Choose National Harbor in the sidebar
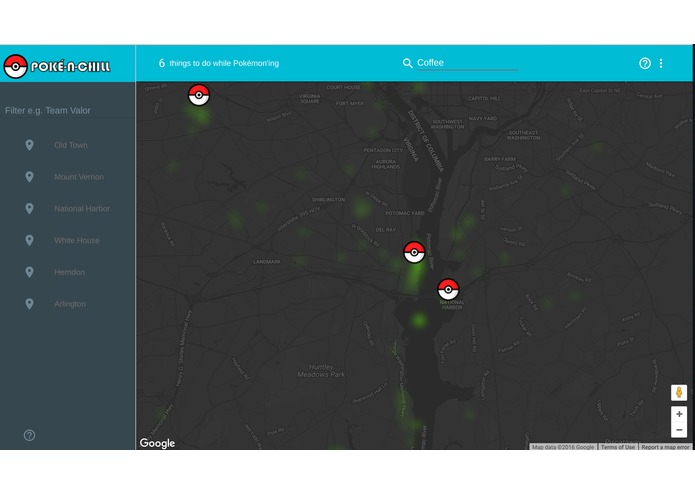Image resolution: width=695 pixels, height=494 pixels. [x=82, y=209]
